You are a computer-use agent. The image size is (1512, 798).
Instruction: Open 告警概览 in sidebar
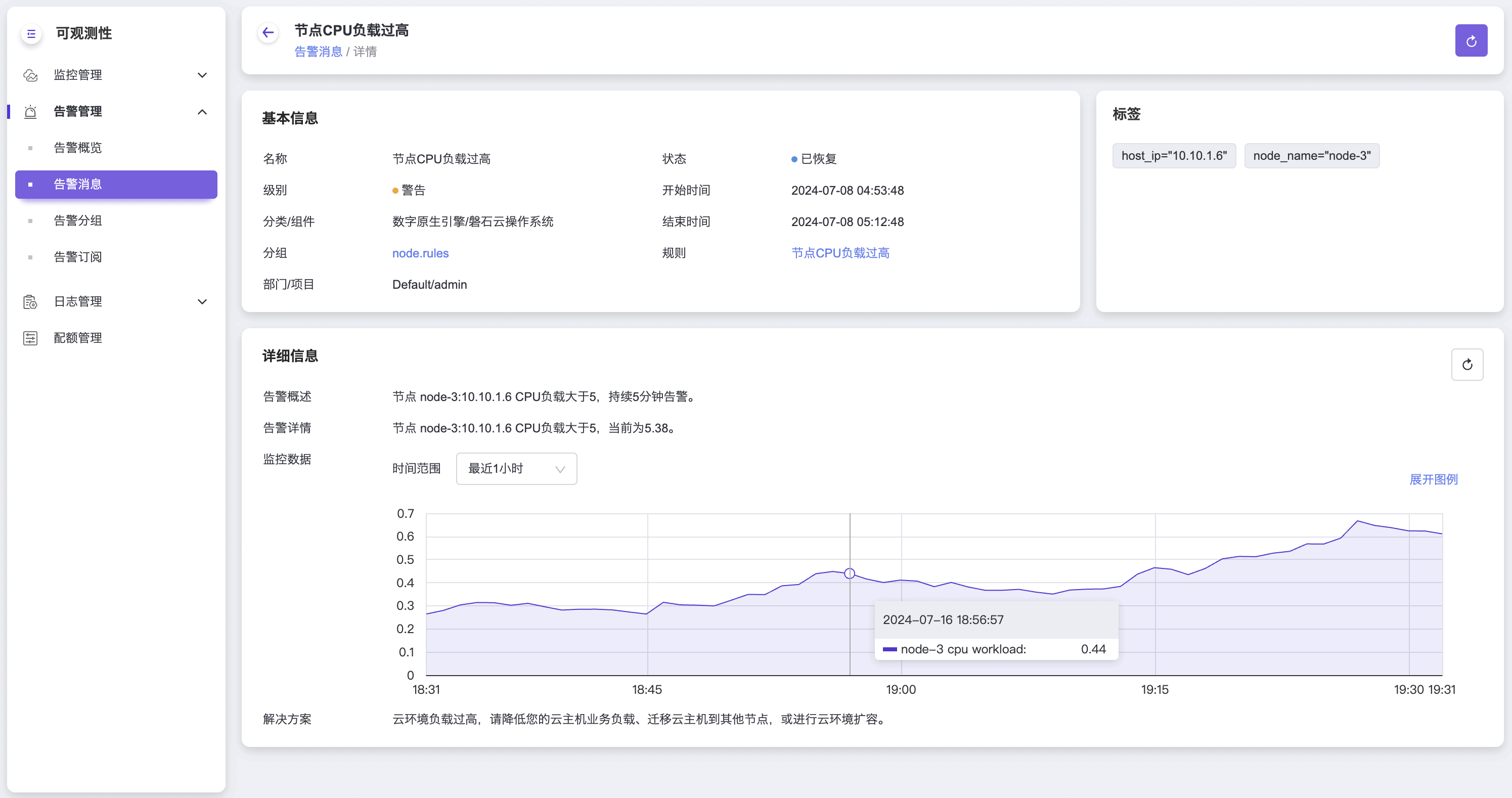[x=77, y=148]
